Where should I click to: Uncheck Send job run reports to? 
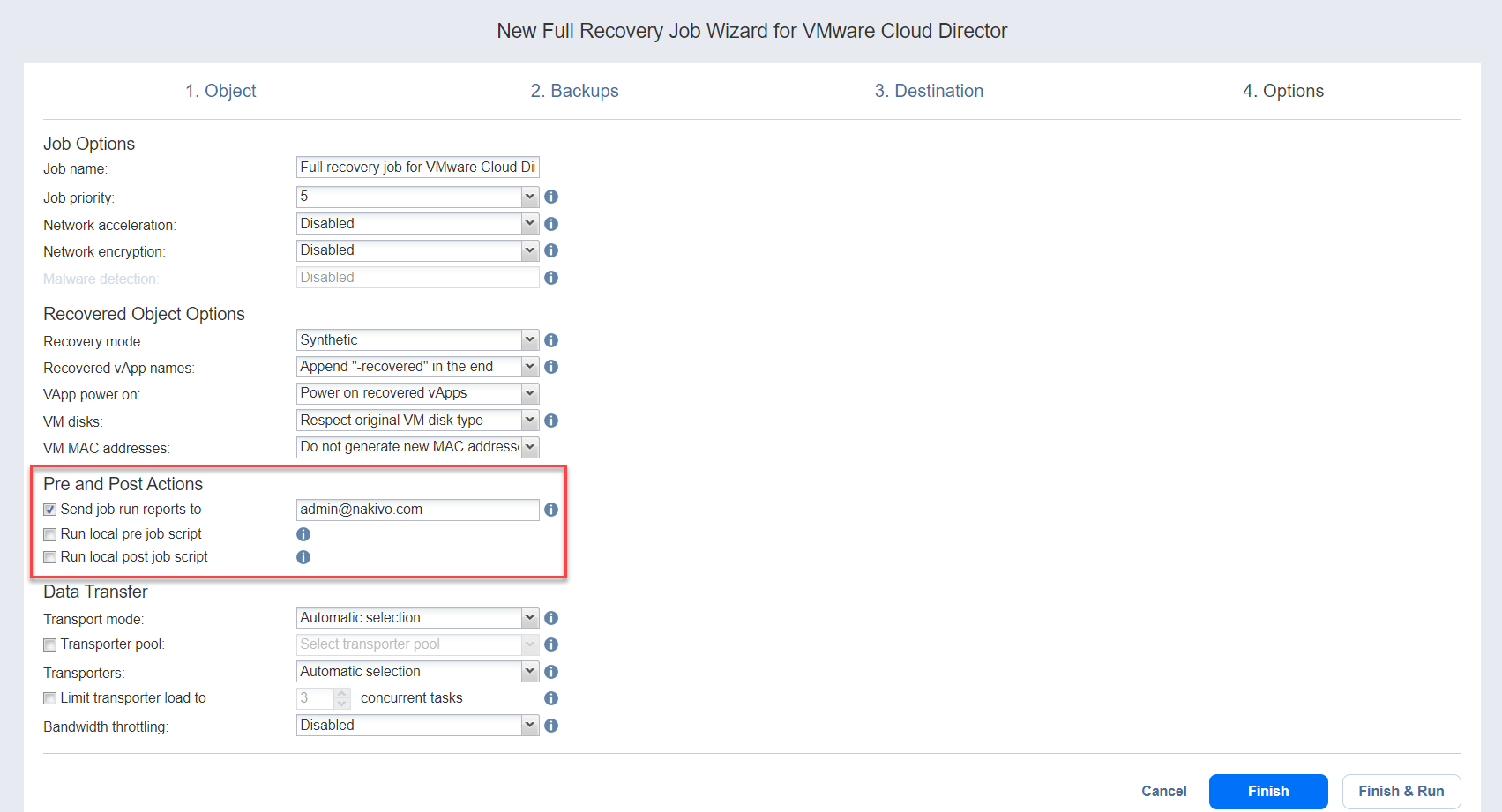pyautogui.click(x=50, y=510)
